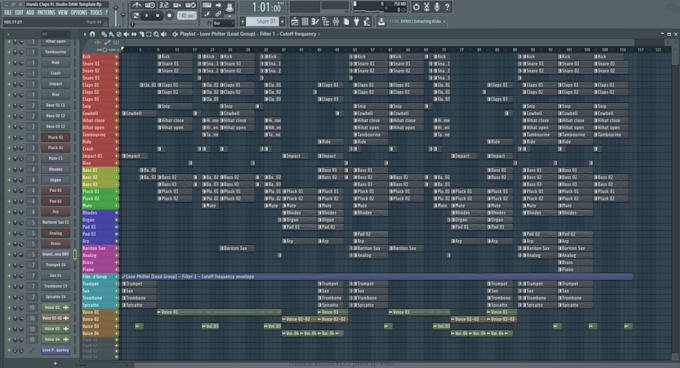Mute the Voice 01 channel with its LED

coord(9,307)
